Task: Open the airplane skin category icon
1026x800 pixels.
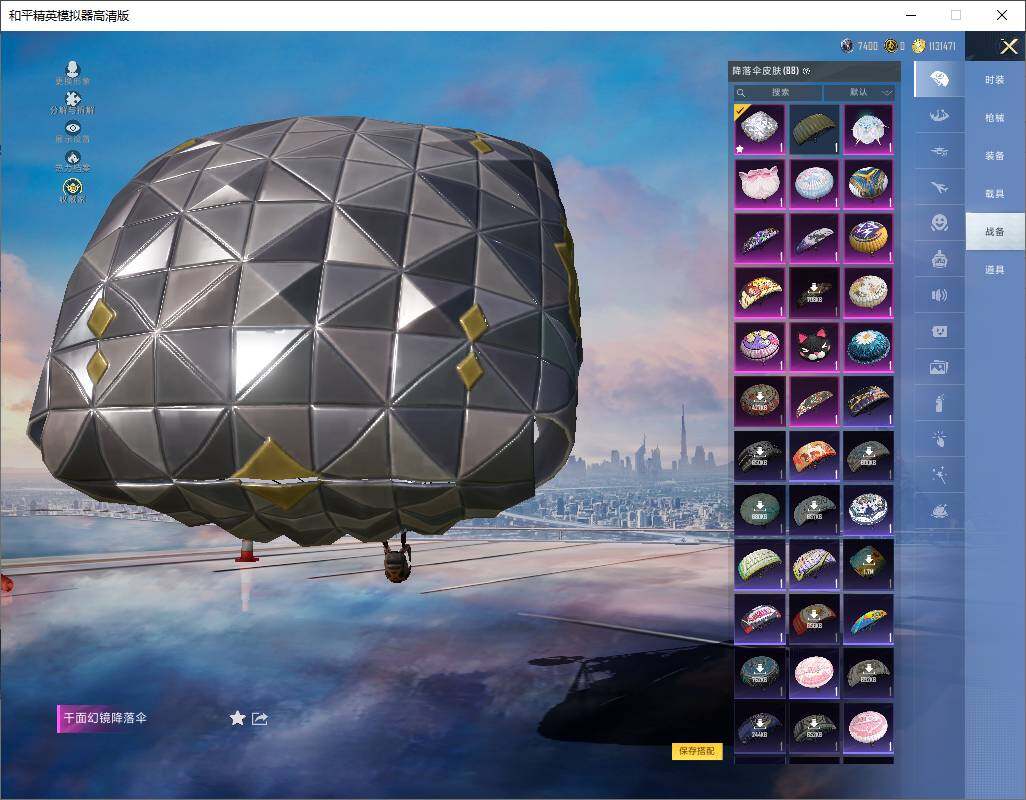Action: [940, 188]
